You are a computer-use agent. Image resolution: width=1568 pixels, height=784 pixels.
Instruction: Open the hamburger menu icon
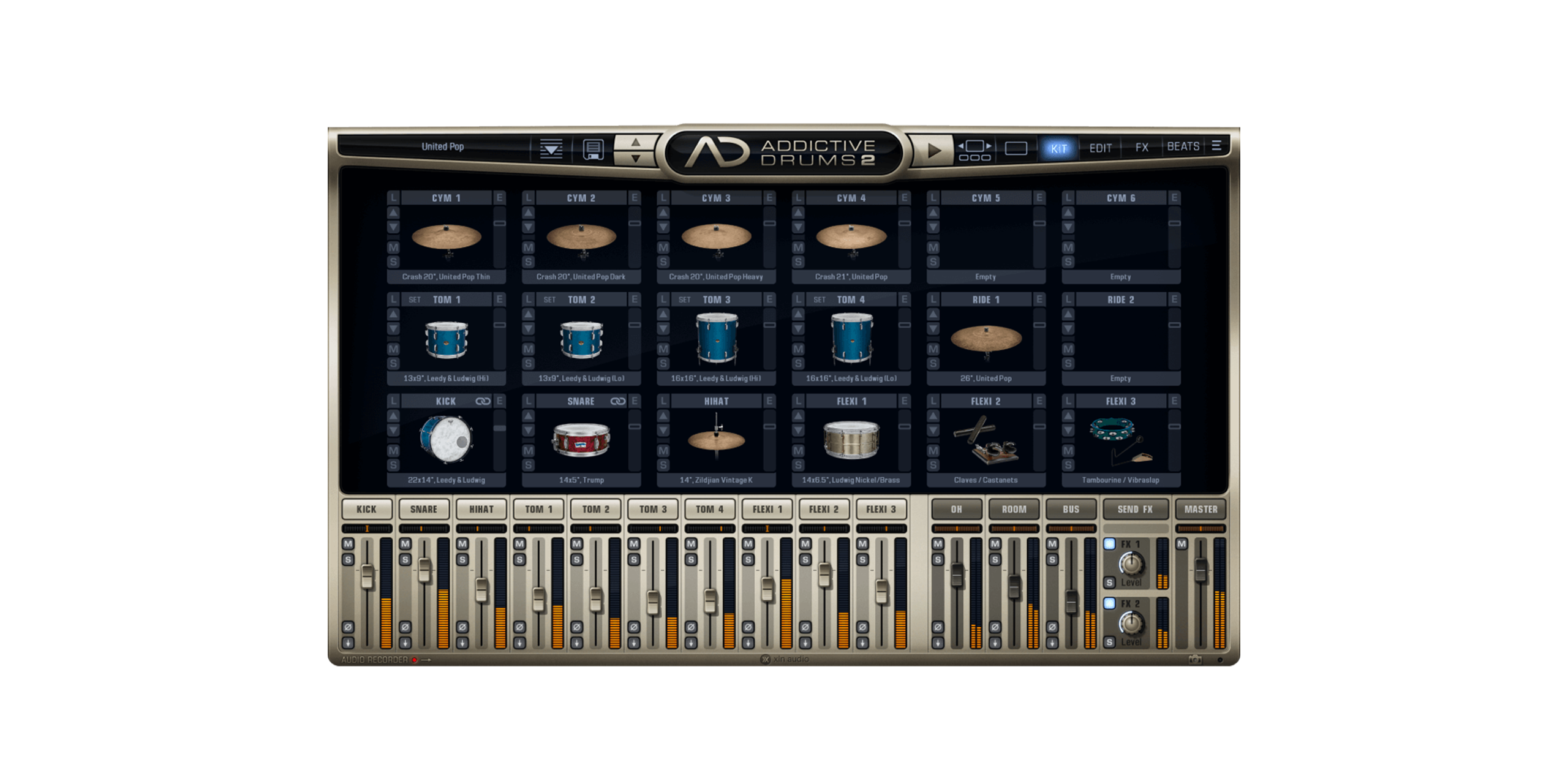pyautogui.click(x=1216, y=146)
